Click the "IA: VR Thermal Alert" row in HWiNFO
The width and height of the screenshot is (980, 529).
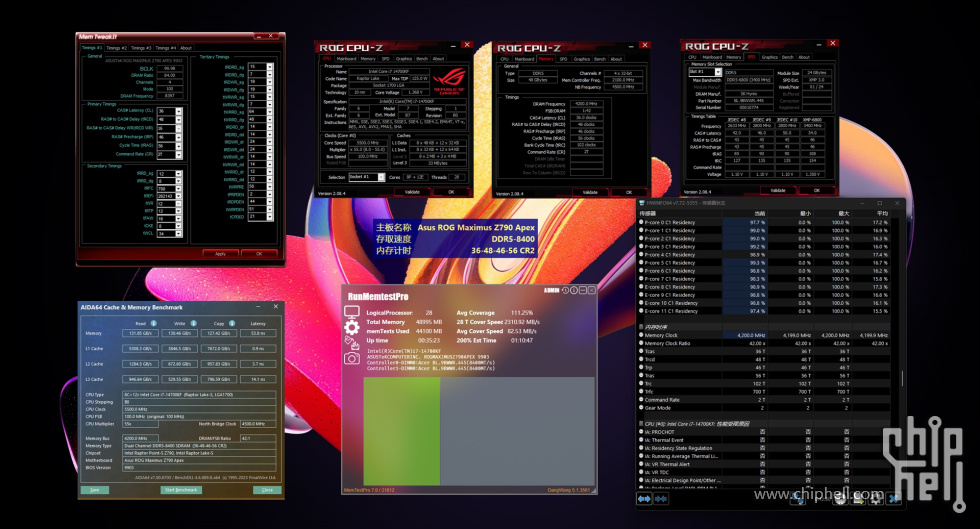click(x=762, y=464)
